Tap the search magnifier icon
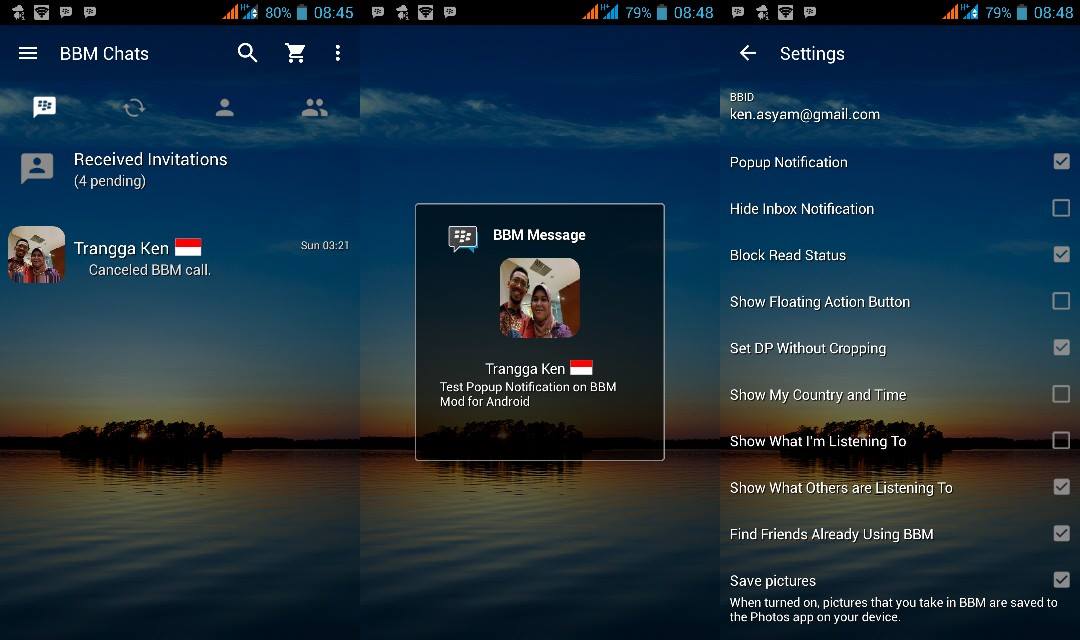1080x640 pixels. [247, 53]
